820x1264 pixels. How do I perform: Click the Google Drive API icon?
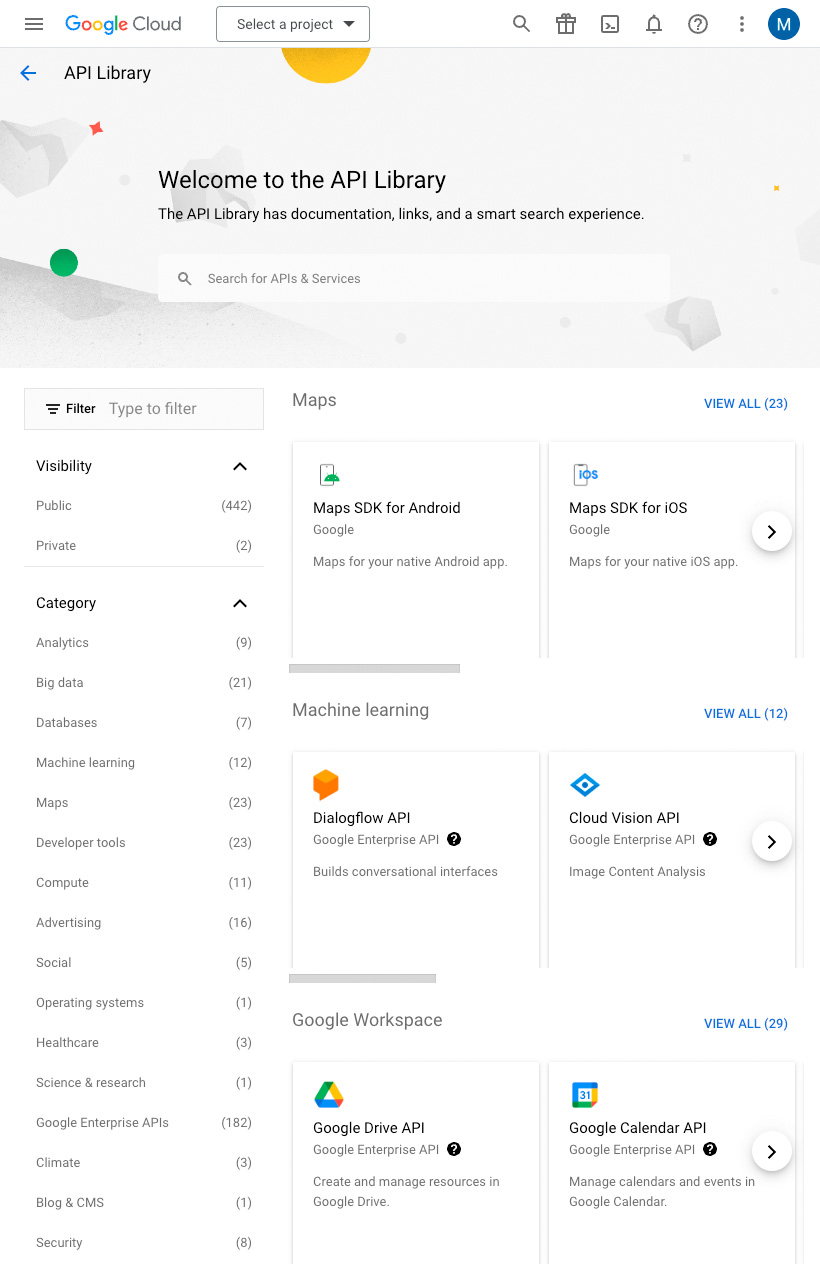(329, 1095)
